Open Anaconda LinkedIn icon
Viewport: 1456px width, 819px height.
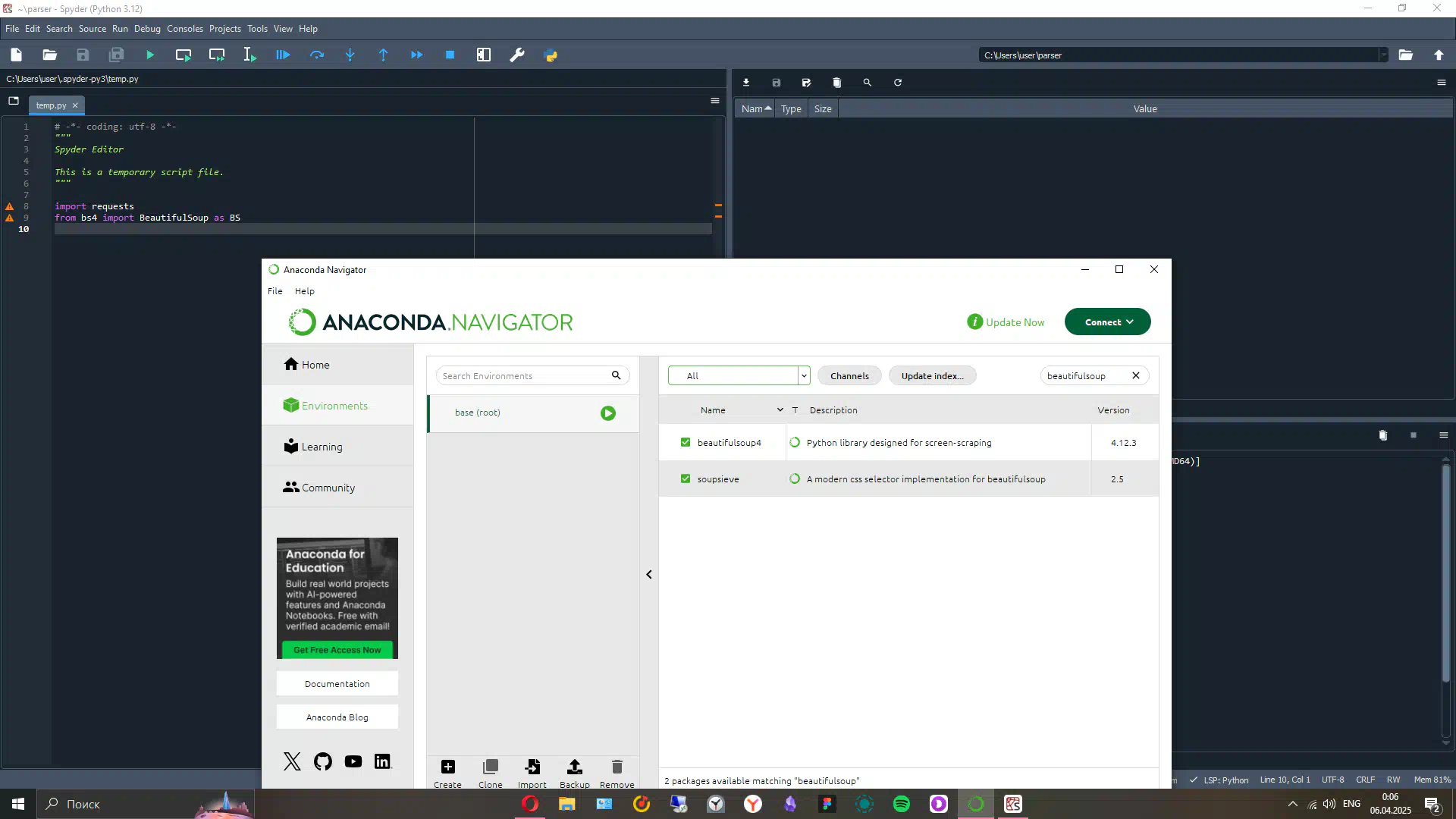[383, 761]
